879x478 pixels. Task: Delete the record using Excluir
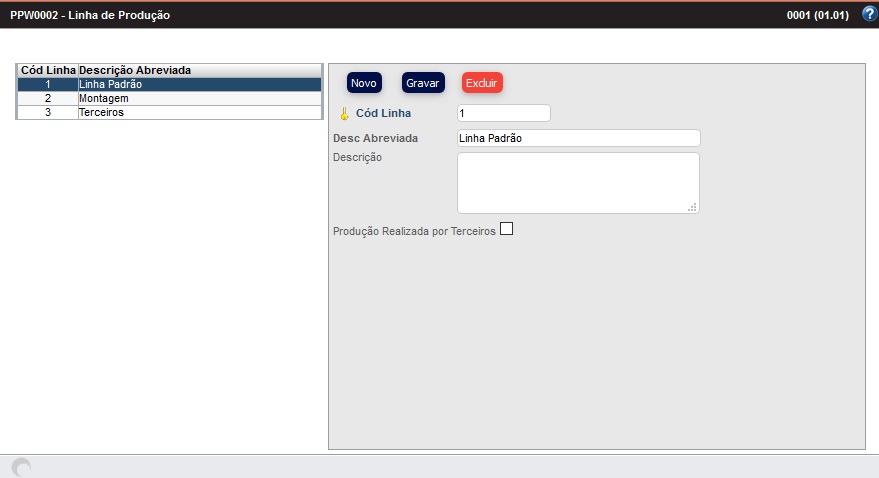tap(482, 83)
